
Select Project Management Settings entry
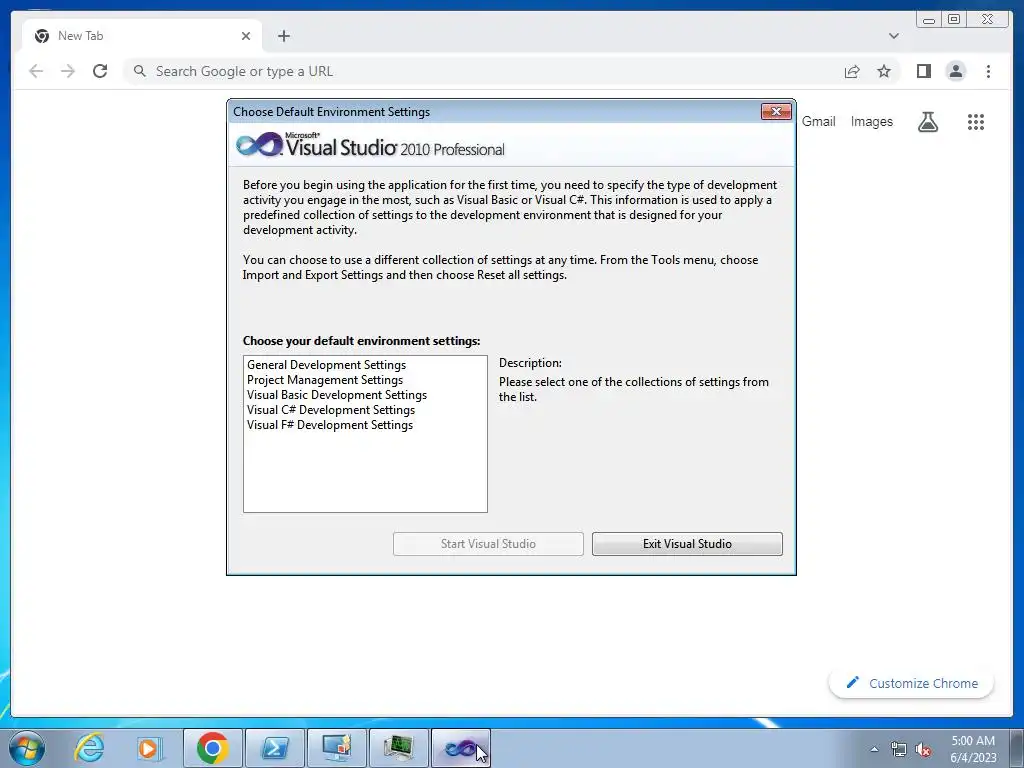[325, 380]
